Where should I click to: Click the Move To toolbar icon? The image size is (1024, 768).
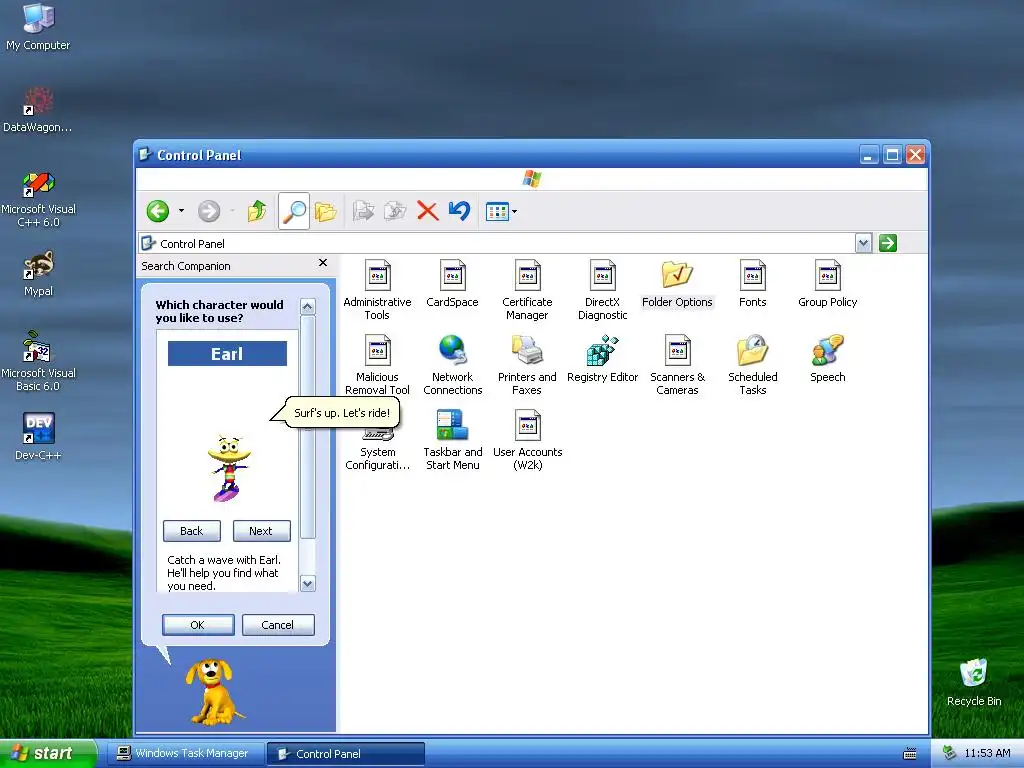363,211
